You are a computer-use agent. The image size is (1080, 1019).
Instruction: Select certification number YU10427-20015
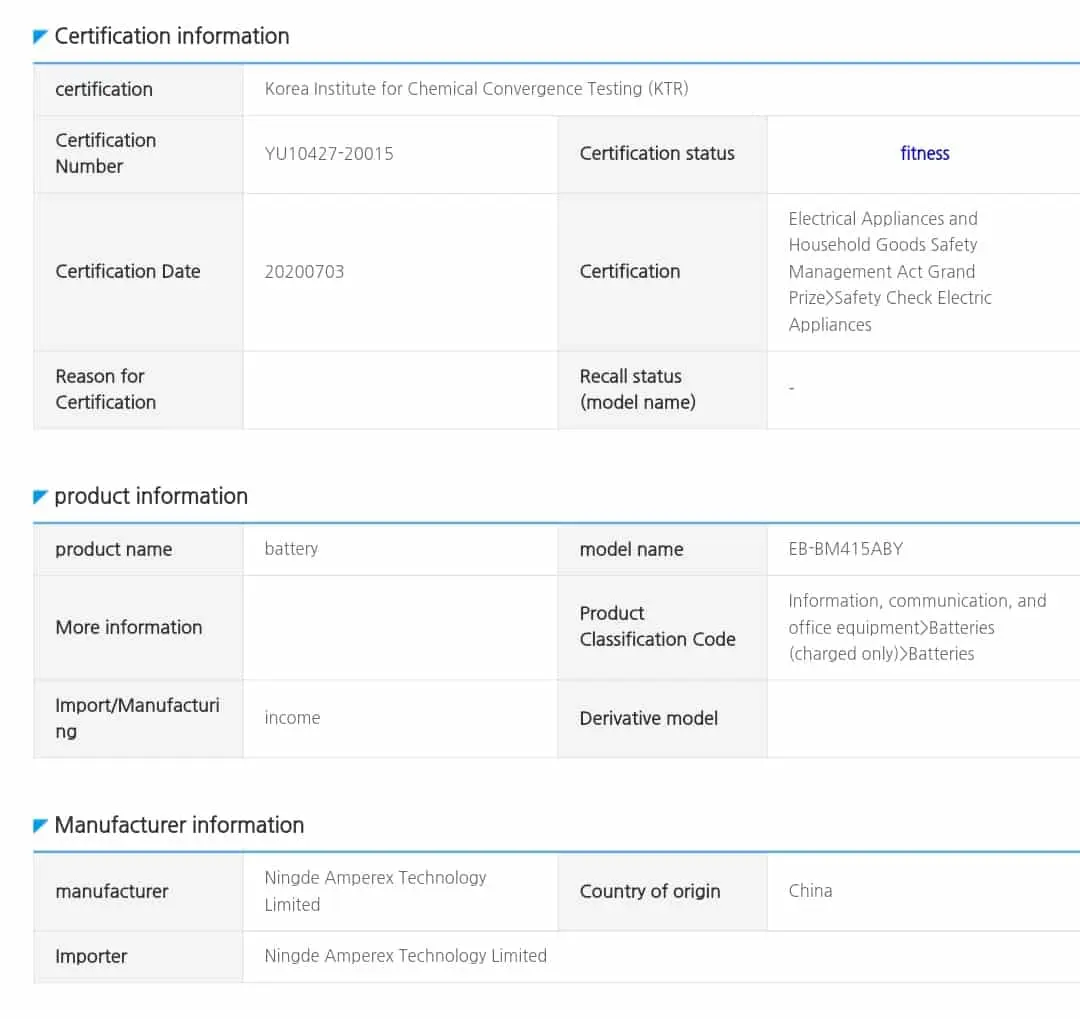[329, 153]
